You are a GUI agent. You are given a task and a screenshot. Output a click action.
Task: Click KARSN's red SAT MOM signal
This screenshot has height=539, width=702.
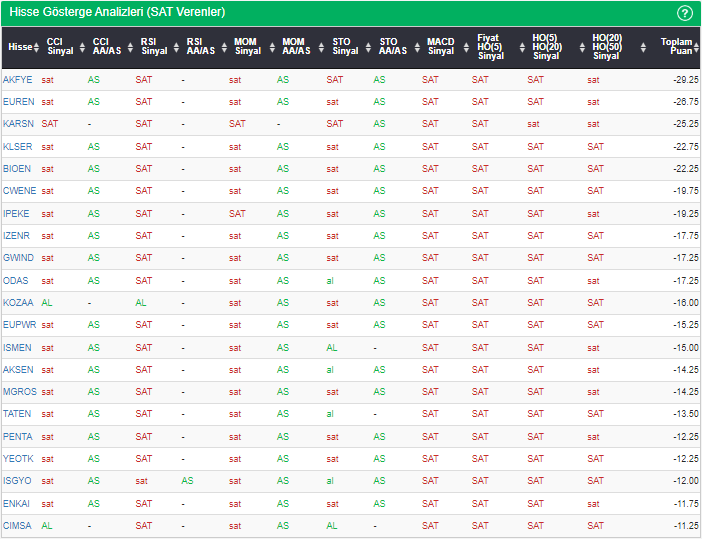pyautogui.click(x=237, y=124)
